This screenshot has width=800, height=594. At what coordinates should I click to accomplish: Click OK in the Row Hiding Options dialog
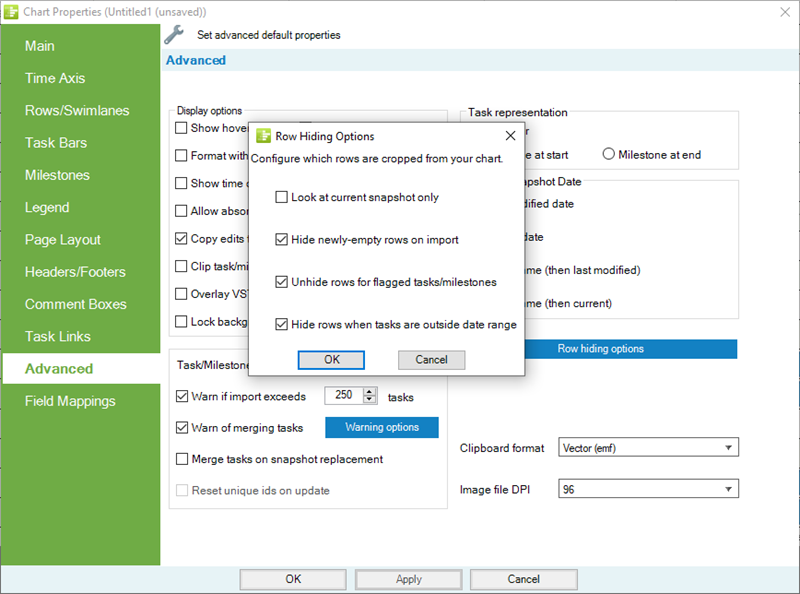(330, 360)
